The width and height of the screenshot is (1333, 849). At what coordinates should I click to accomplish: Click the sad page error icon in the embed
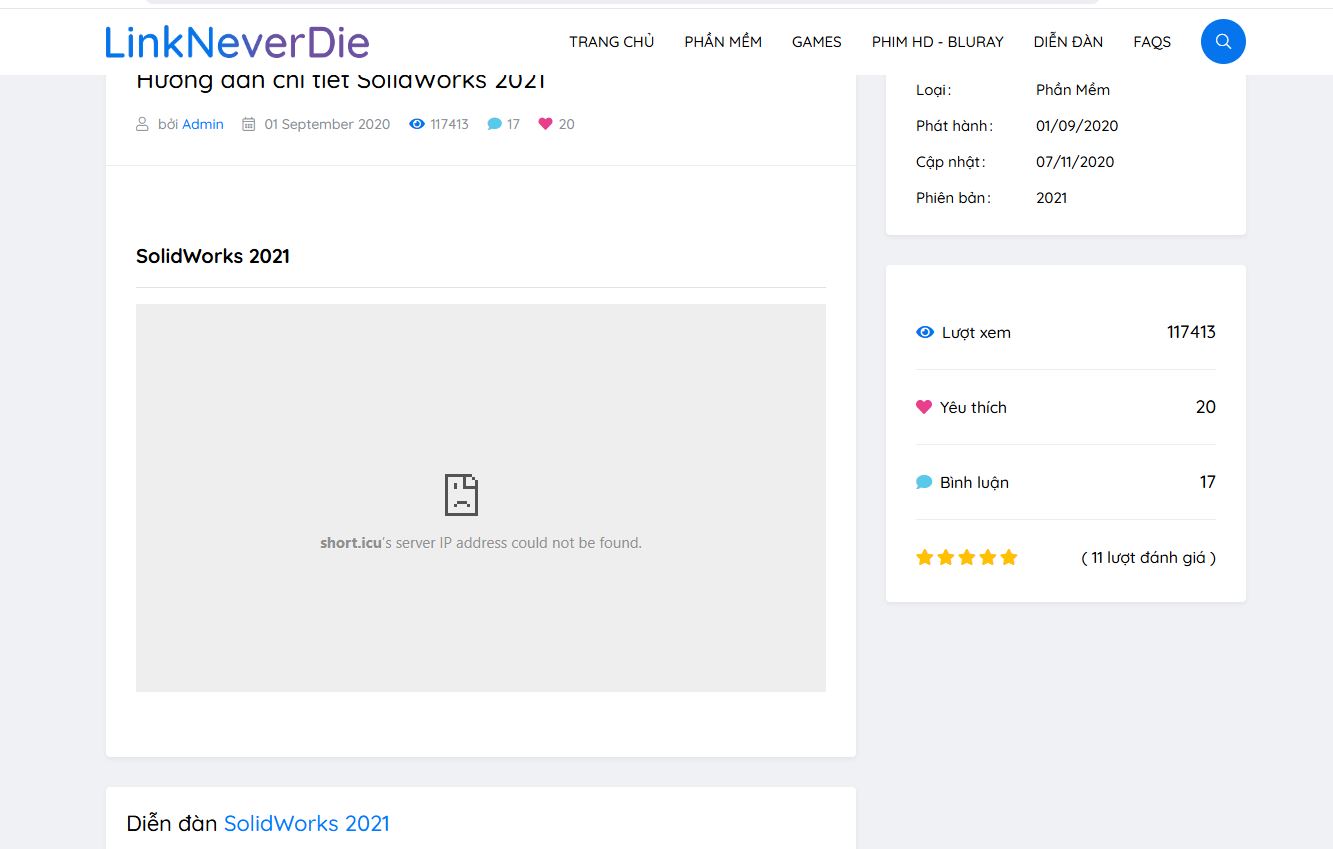click(x=461, y=495)
